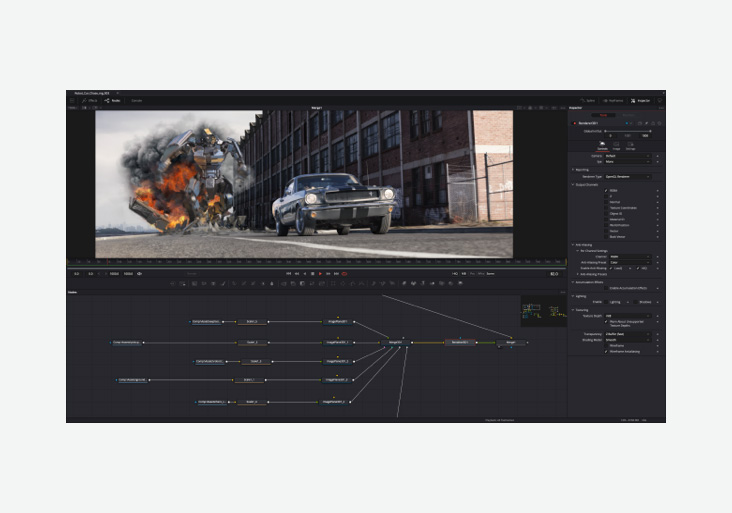Toggle the HiQ render quality button
732x513 pixels.
click(x=455, y=274)
